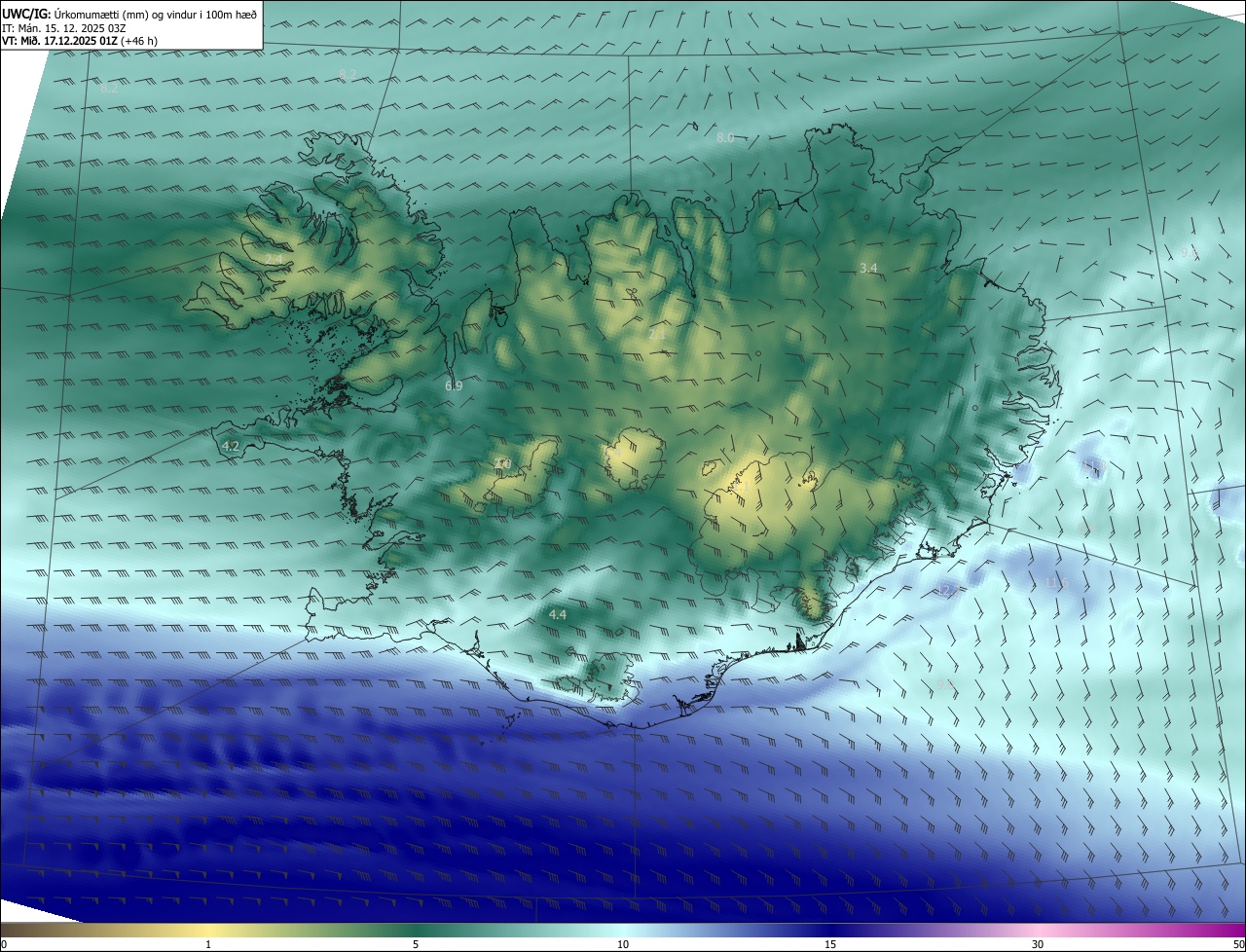Click the '11.6' value label over the sea
The height and width of the screenshot is (952, 1246).
click(x=1057, y=583)
